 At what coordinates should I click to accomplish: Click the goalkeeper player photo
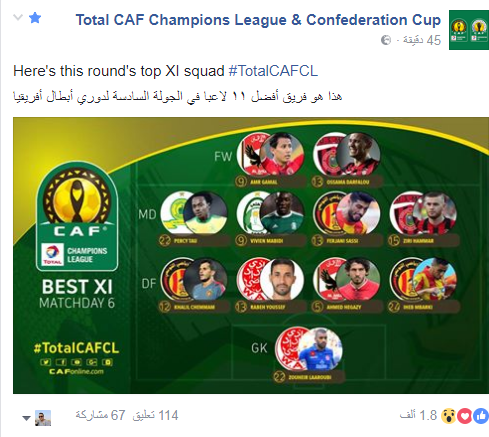320,349
